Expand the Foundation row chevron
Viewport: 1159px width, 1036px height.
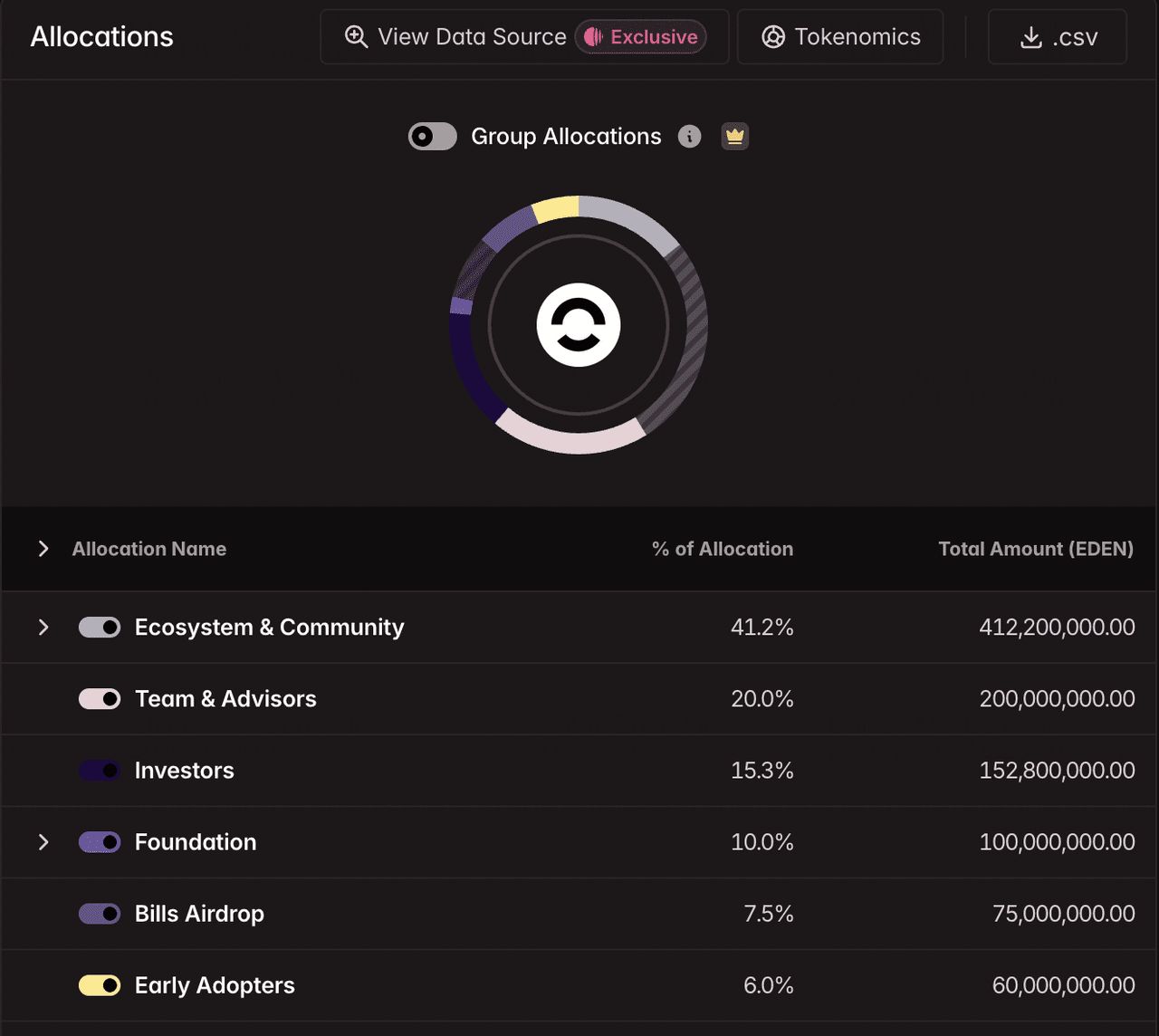(x=43, y=842)
